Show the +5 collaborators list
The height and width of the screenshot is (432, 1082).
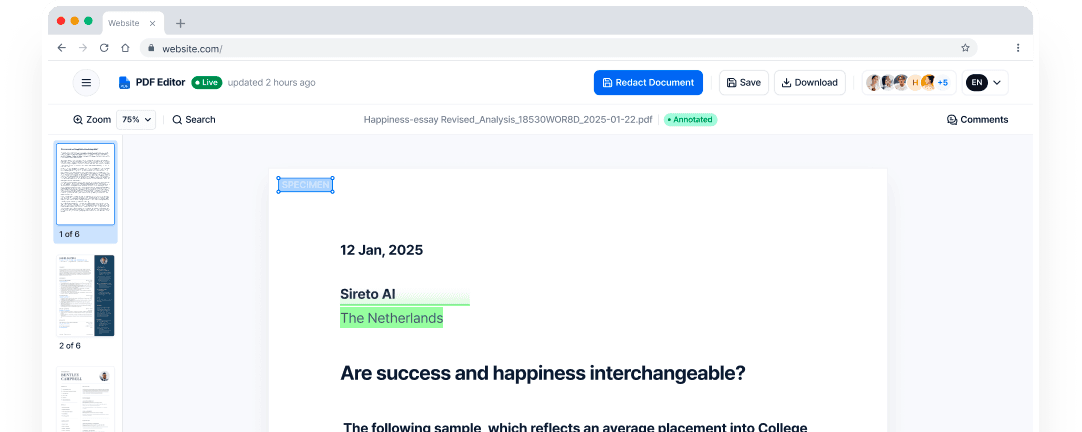pos(942,83)
